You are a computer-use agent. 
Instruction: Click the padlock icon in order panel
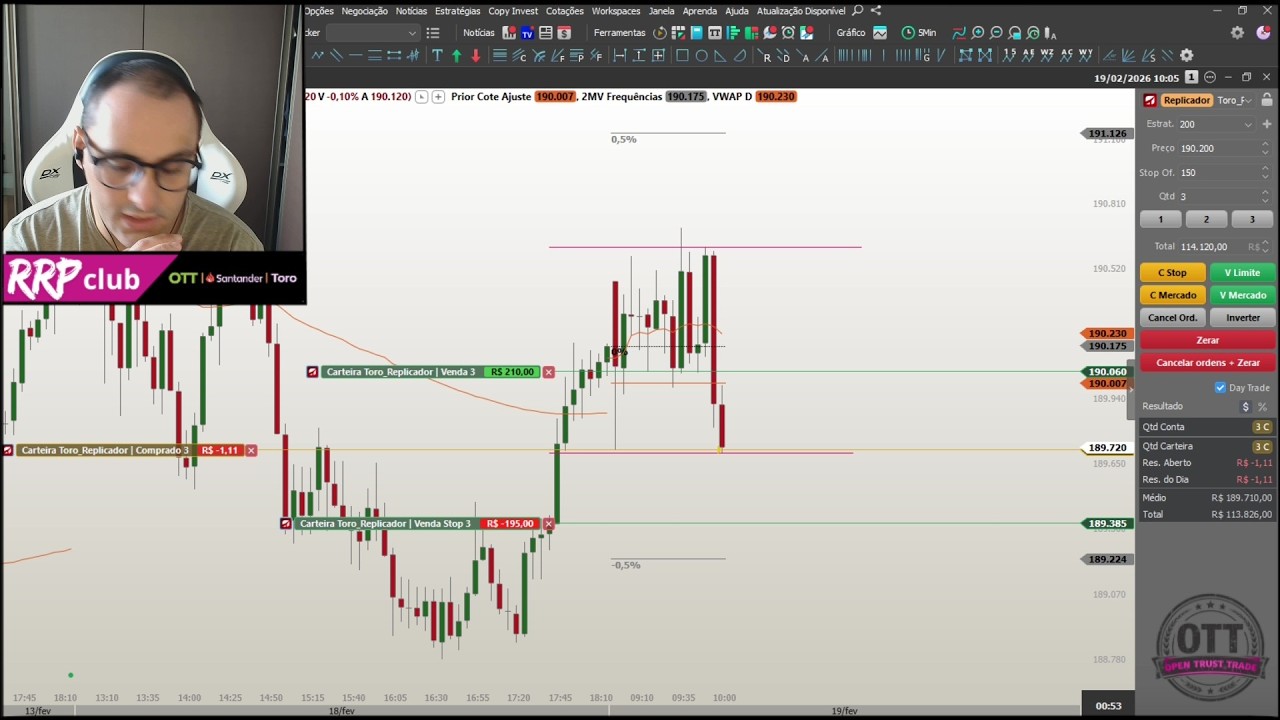[x=1266, y=100]
